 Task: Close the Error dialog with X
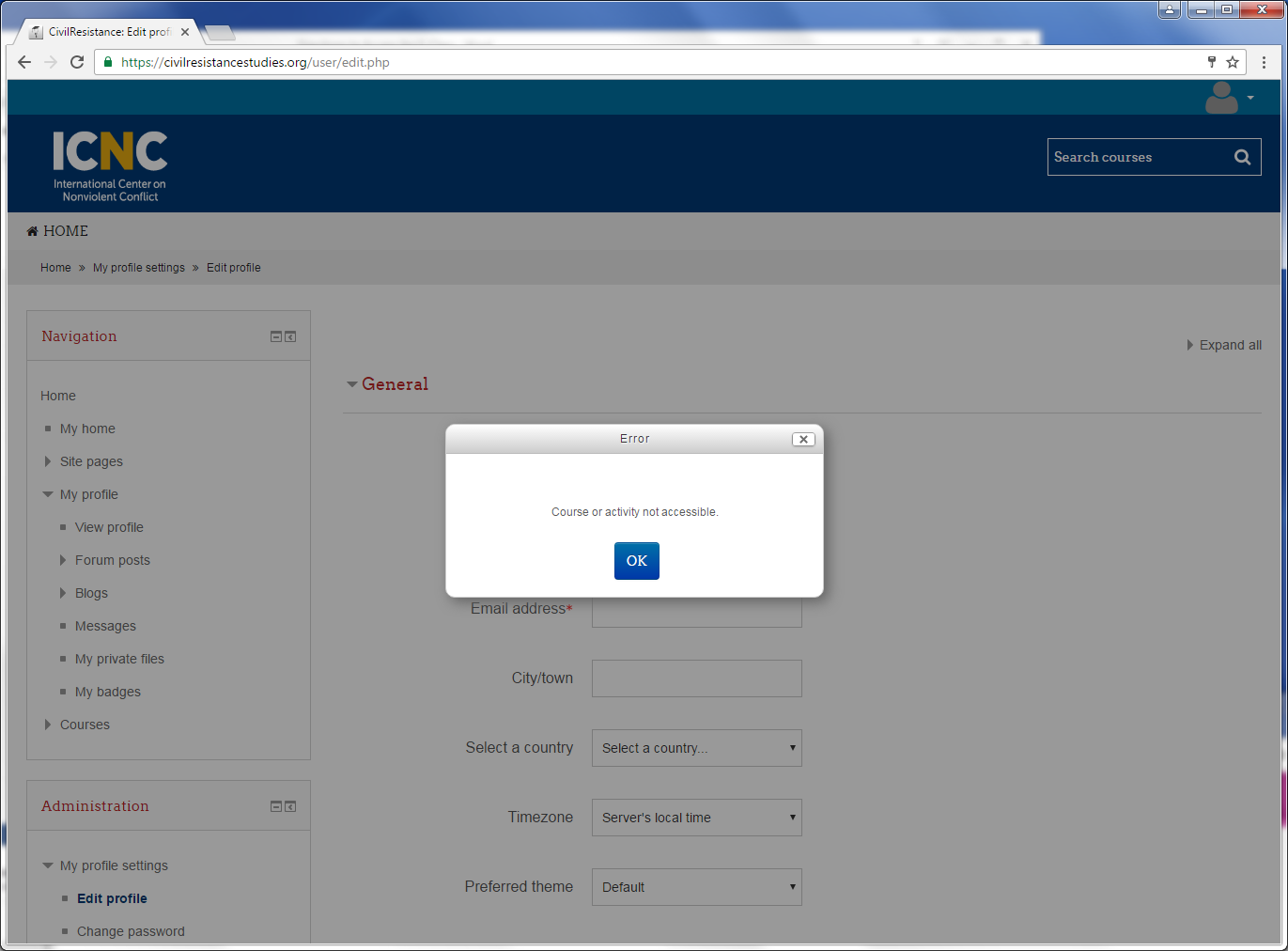(x=803, y=439)
